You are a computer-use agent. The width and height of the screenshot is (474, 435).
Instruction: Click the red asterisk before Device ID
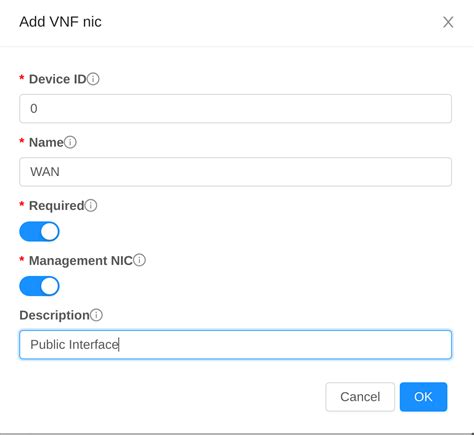click(x=22, y=79)
